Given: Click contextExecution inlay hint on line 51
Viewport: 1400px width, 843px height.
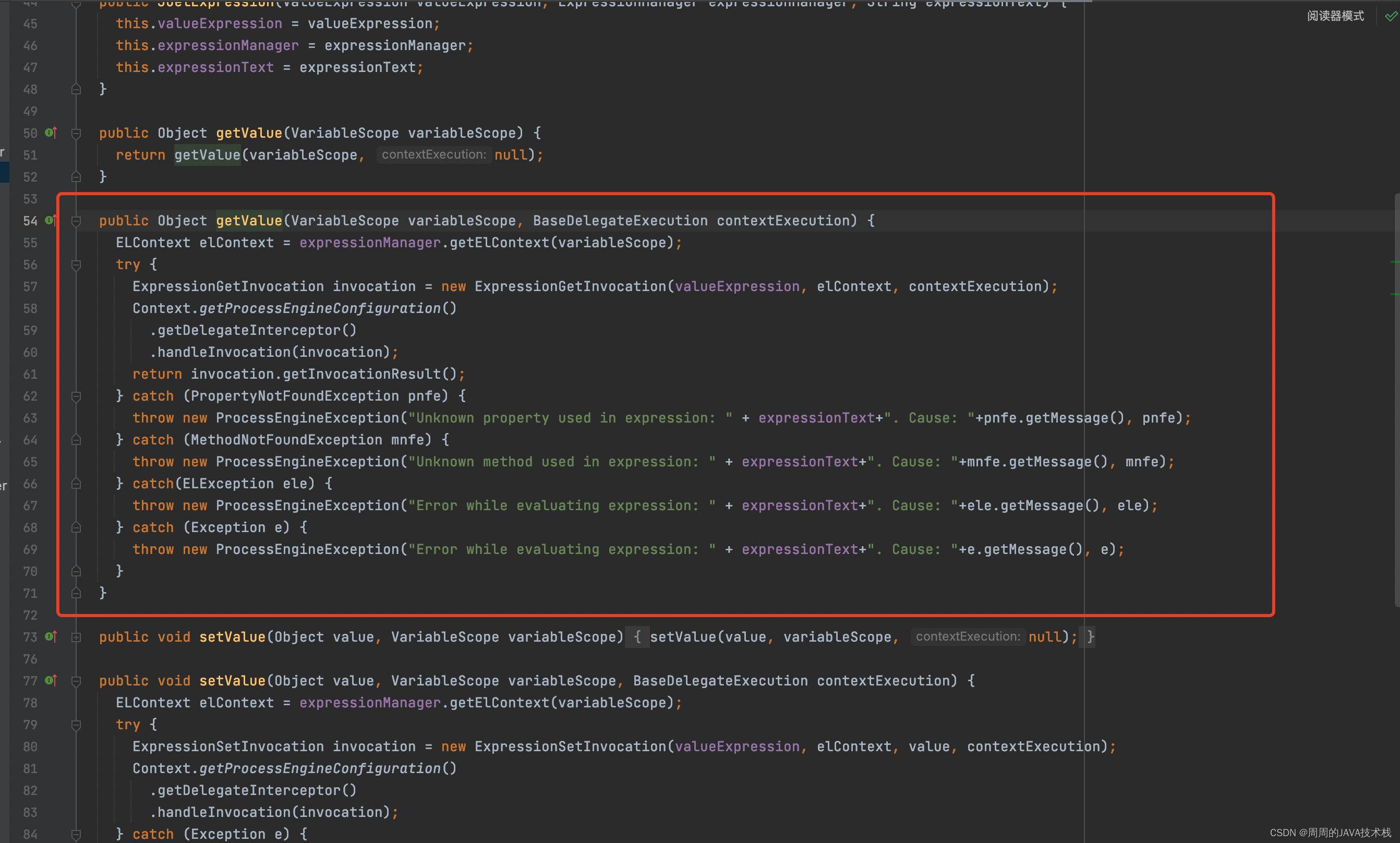Looking at the screenshot, I should (x=434, y=154).
